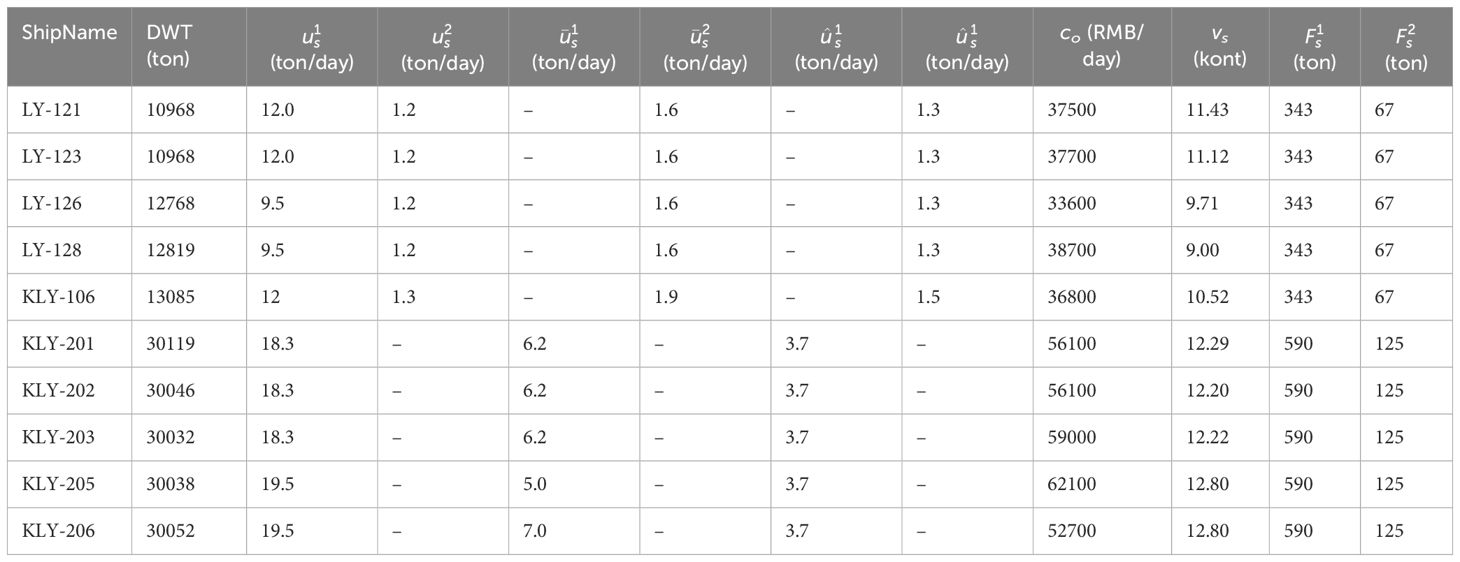Click DWT value 30119

click(x=170, y=344)
